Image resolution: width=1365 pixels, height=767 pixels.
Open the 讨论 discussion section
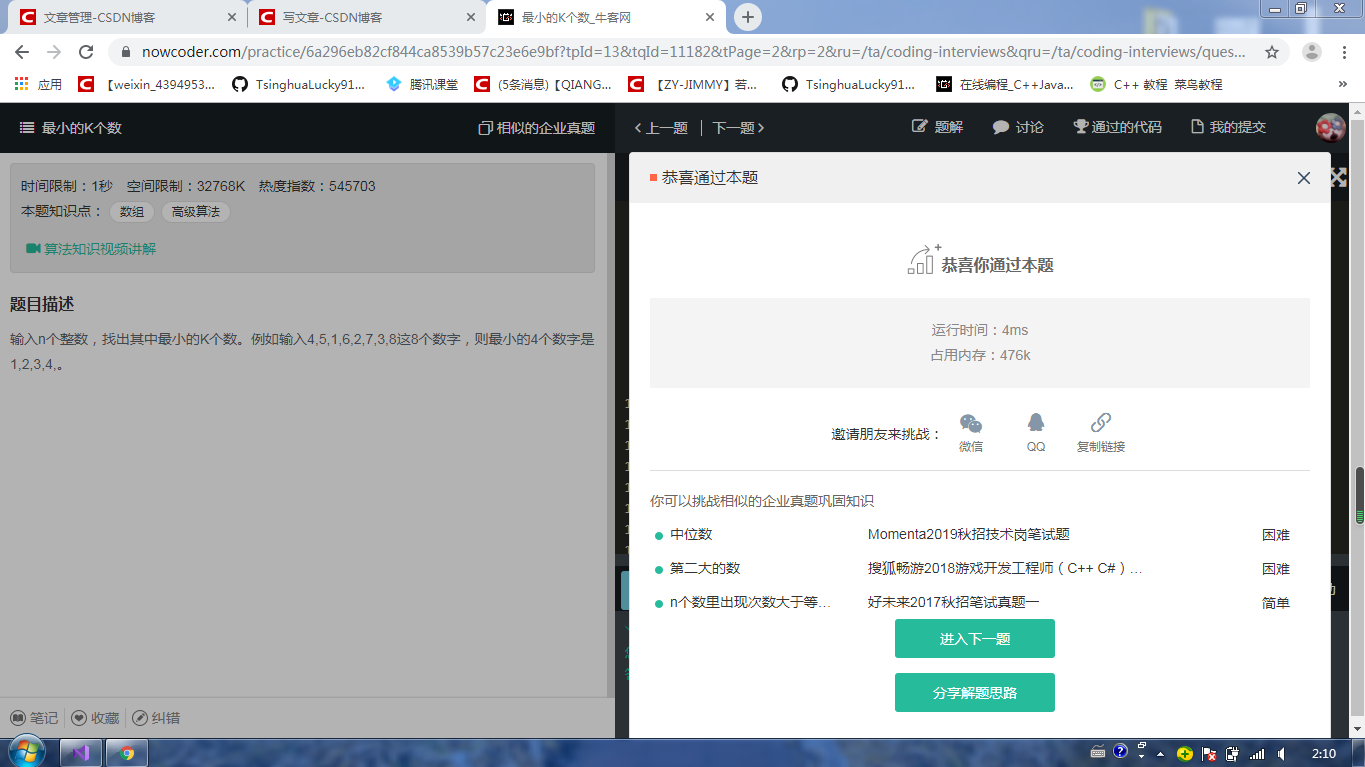pyautogui.click(x=1017, y=127)
